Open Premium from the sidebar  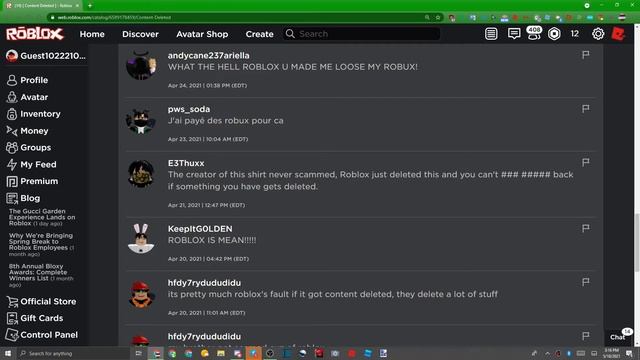(x=32, y=181)
